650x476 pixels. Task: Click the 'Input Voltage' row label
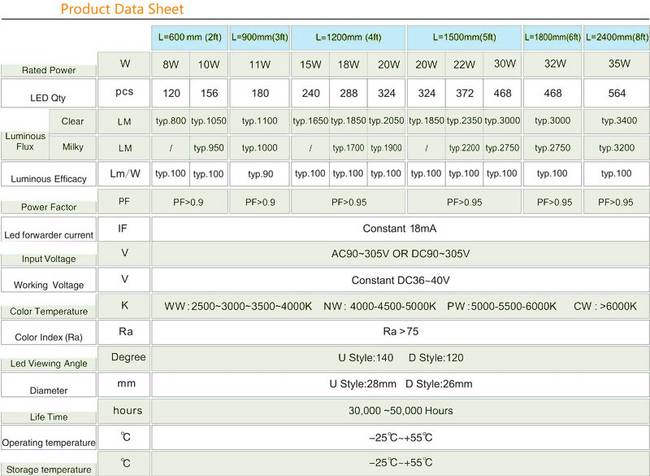[x=49, y=259]
